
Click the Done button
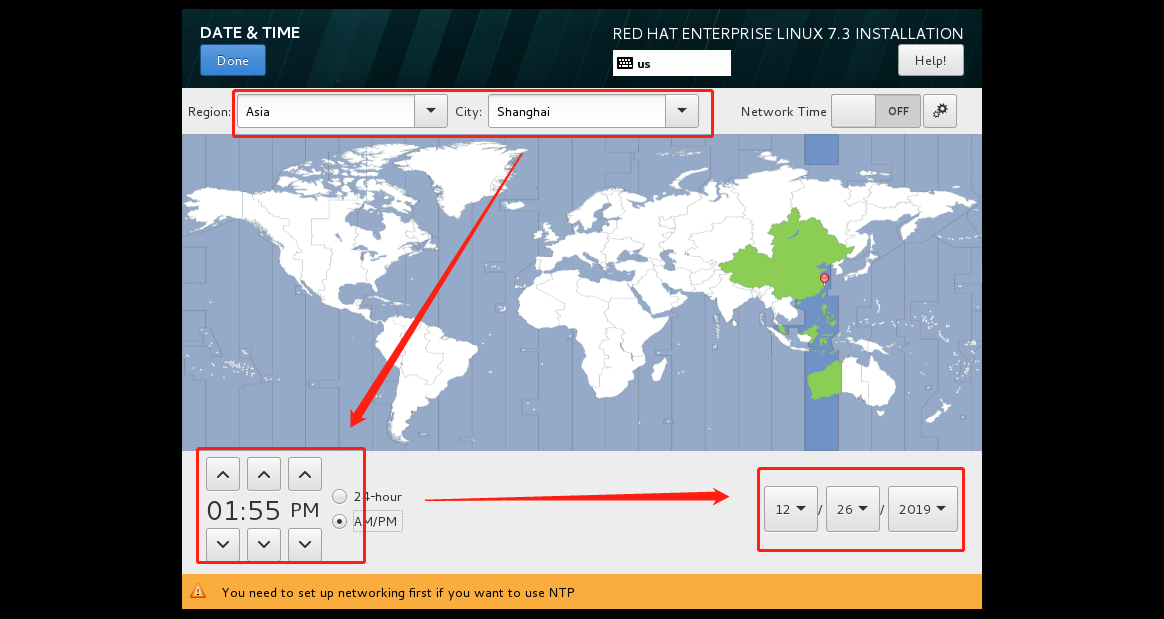(x=232, y=60)
